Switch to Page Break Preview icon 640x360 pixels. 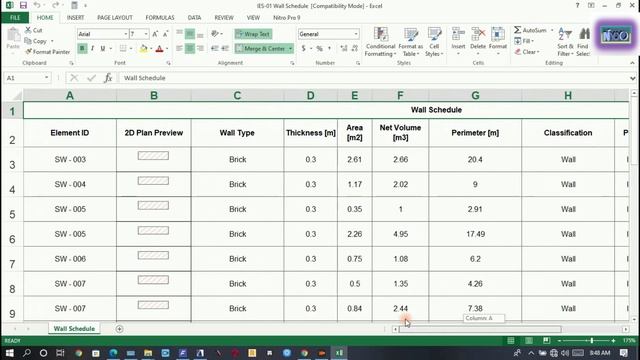click(x=546, y=340)
